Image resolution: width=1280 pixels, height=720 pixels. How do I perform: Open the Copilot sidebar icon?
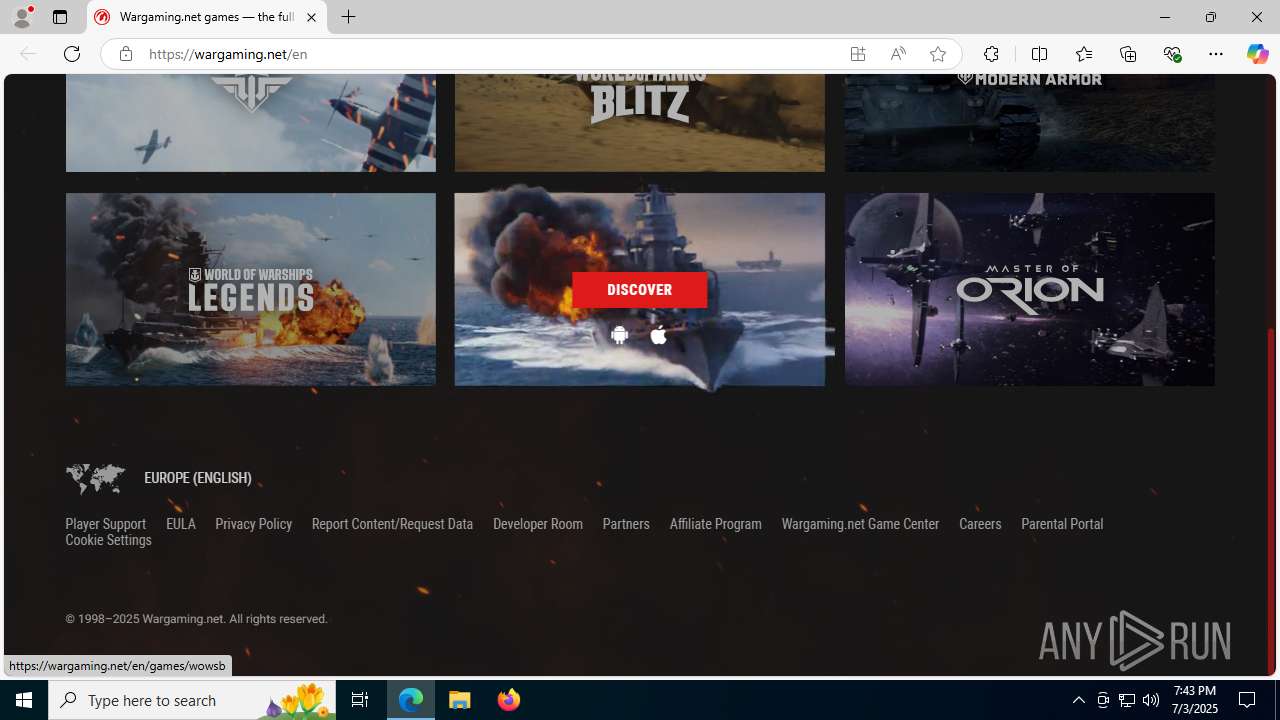1257,54
